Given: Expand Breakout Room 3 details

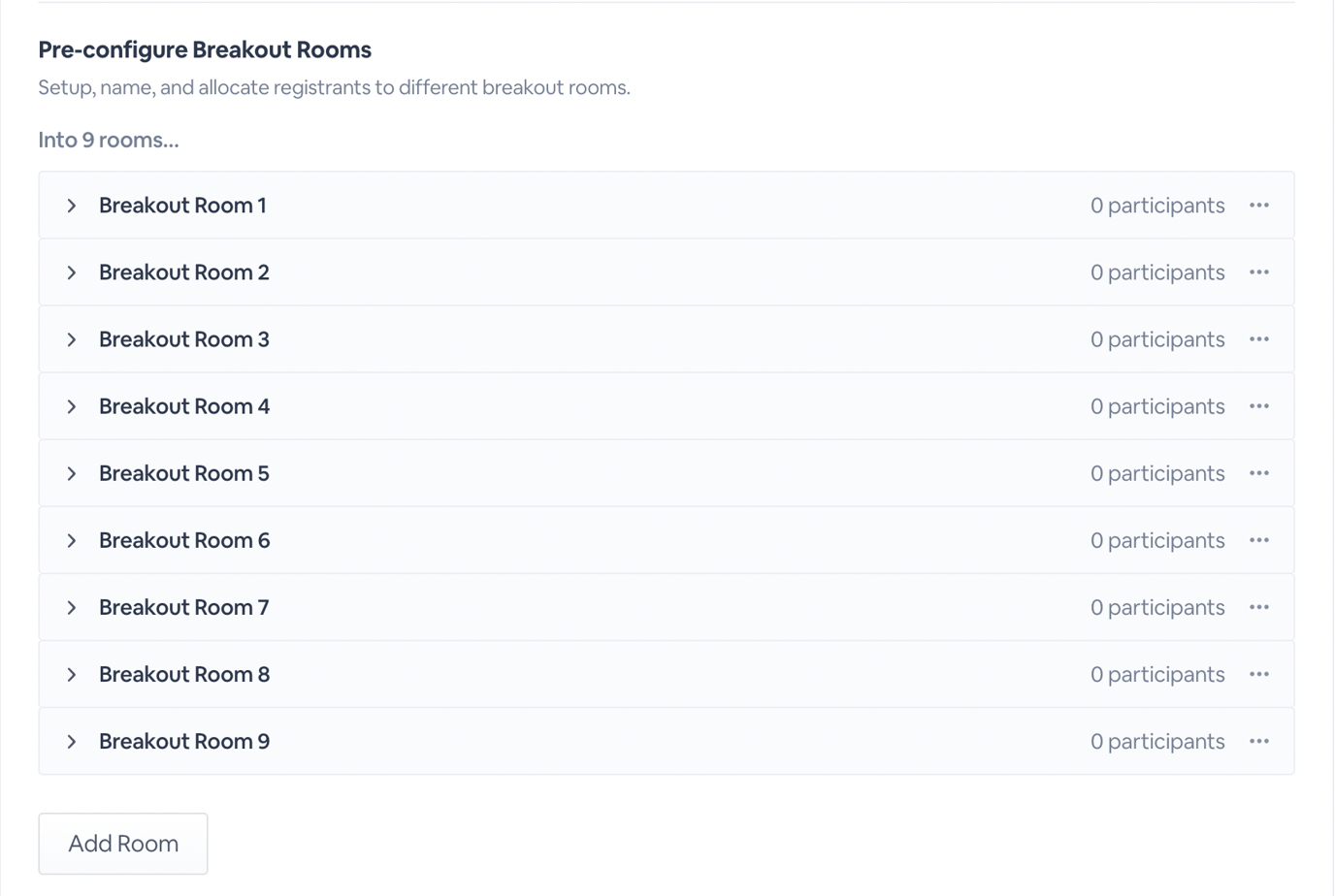Looking at the screenshot, I should (x=72, y=339).
